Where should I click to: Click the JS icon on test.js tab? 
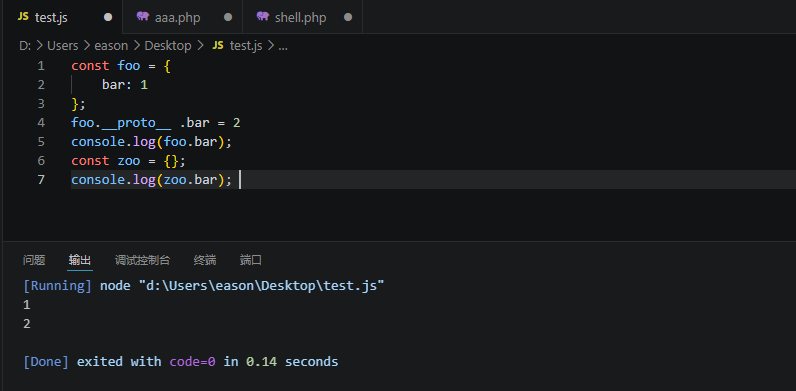pos(23,17)
